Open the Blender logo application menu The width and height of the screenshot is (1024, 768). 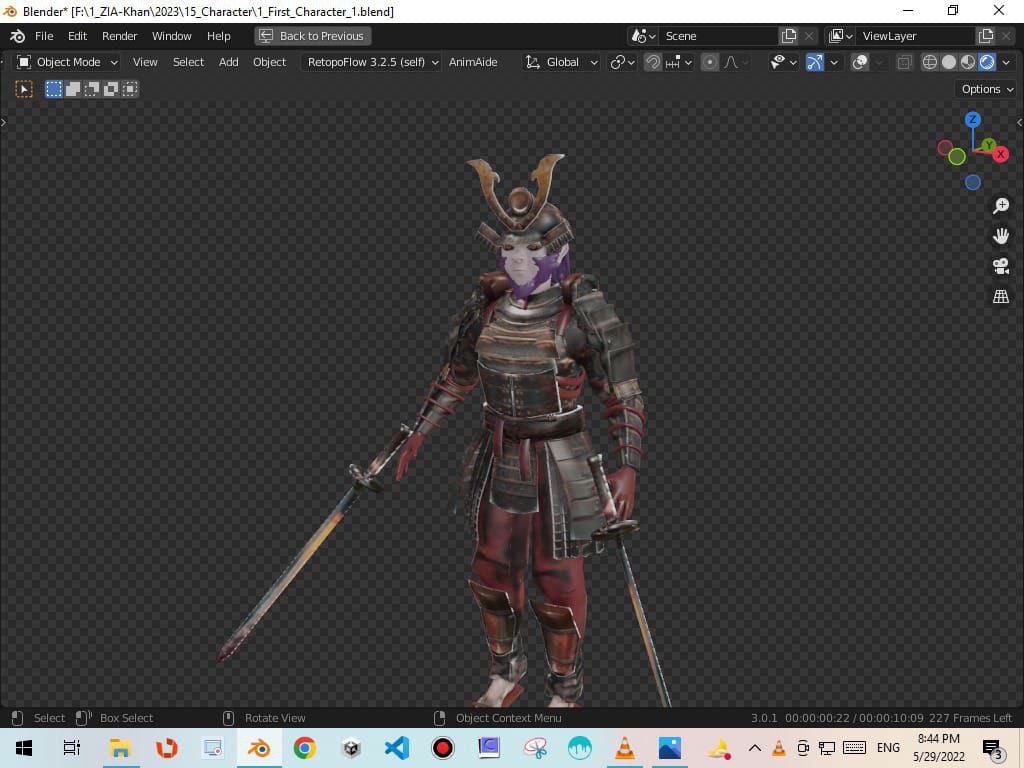[x=18, y=36]
